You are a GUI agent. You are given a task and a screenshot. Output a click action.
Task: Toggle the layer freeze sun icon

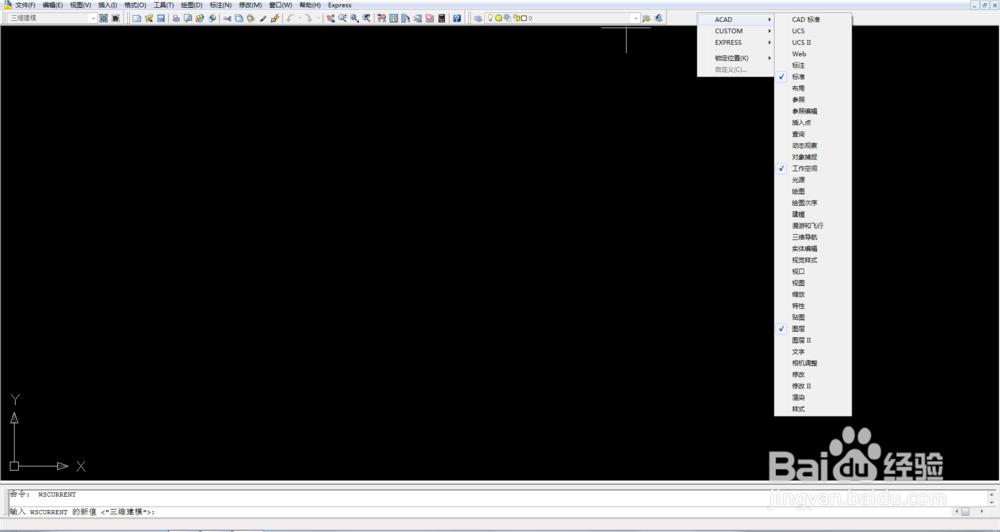499,18
